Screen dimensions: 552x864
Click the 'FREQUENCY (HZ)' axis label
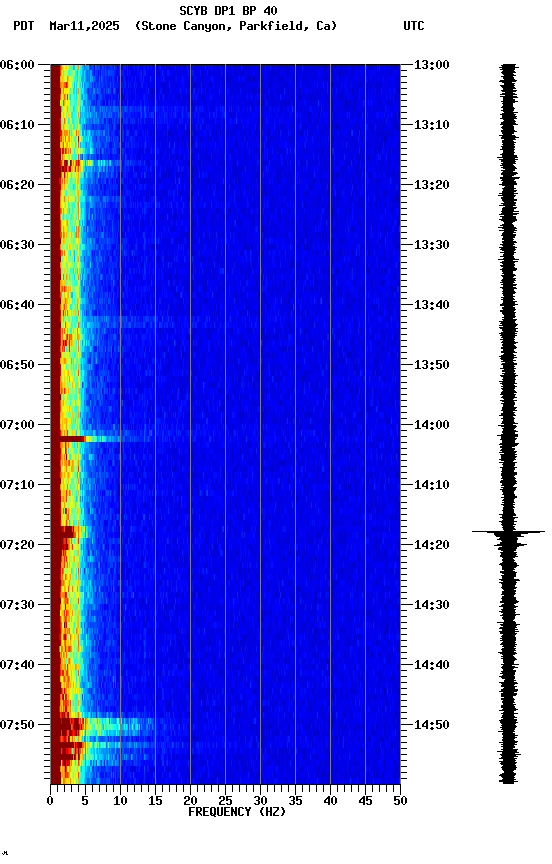[237, 812]
